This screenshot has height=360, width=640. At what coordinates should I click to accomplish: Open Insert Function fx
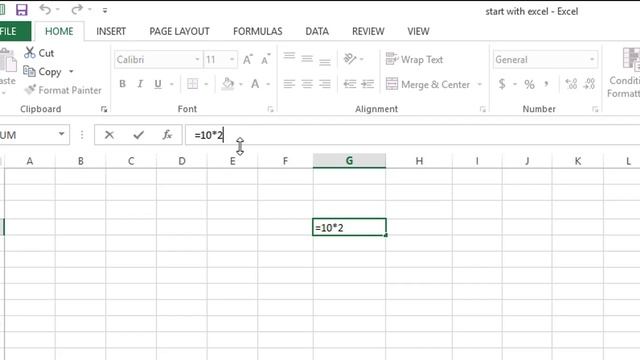coord(167,135)
